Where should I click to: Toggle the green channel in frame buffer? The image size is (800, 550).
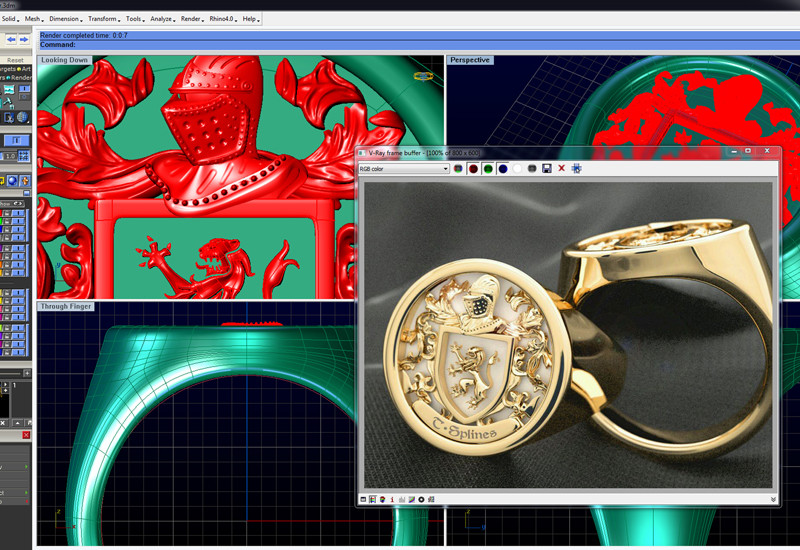pyautogui.click(x=488, y=169)
